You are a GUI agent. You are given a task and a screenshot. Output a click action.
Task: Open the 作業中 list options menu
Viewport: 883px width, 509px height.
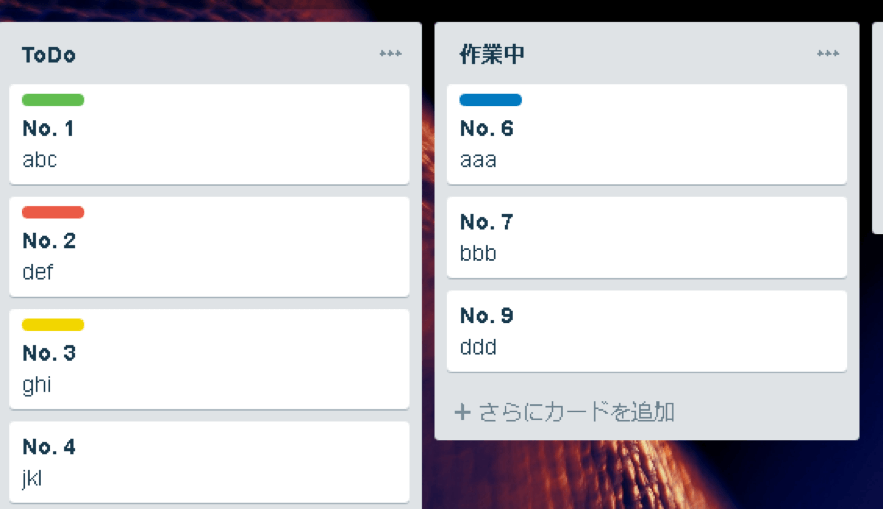click(827, 54)
